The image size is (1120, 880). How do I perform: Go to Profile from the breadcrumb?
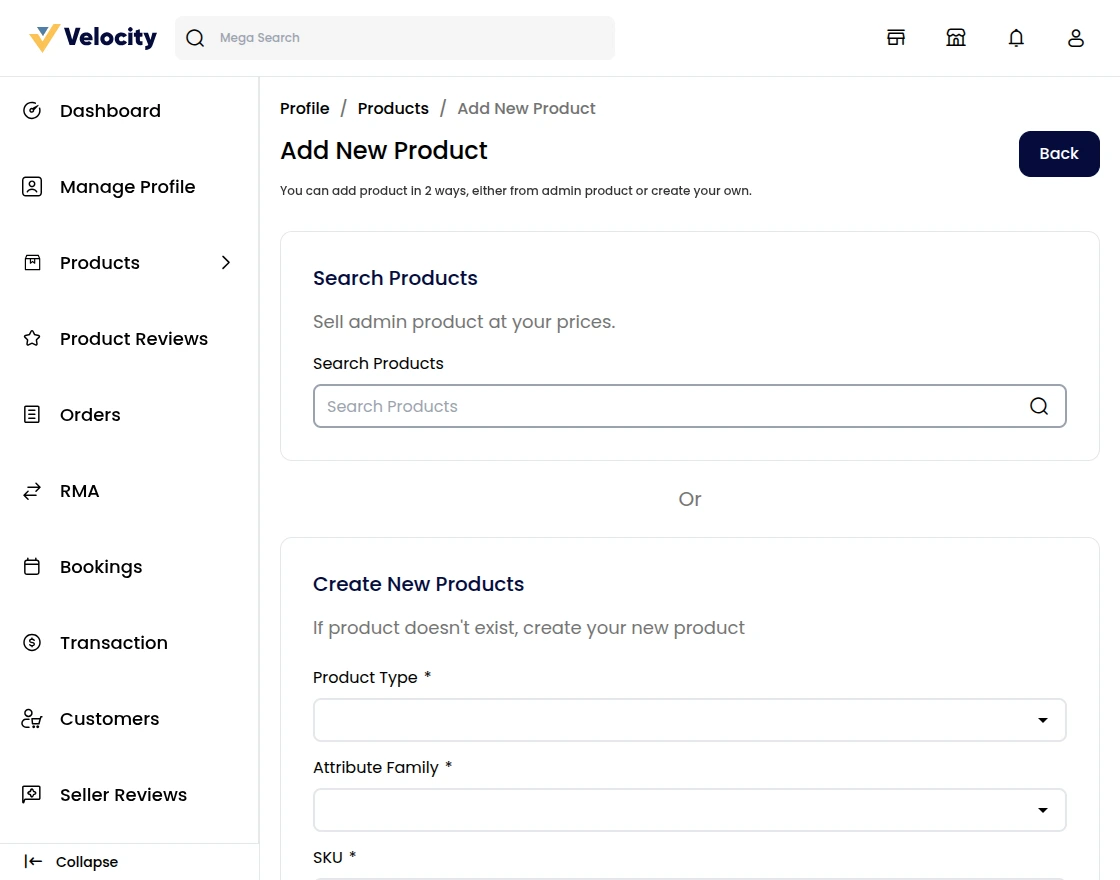tap(305, 108)
